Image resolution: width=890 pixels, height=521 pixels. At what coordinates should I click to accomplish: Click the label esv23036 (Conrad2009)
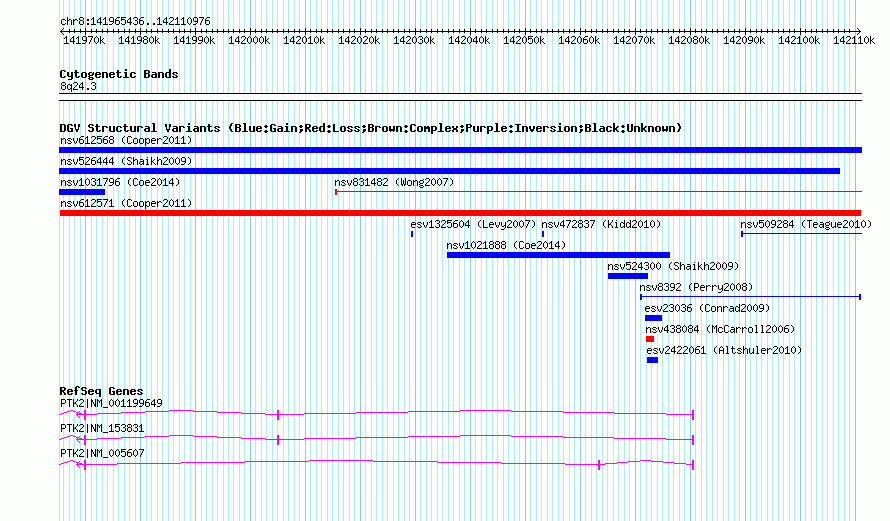pos(707,308)
